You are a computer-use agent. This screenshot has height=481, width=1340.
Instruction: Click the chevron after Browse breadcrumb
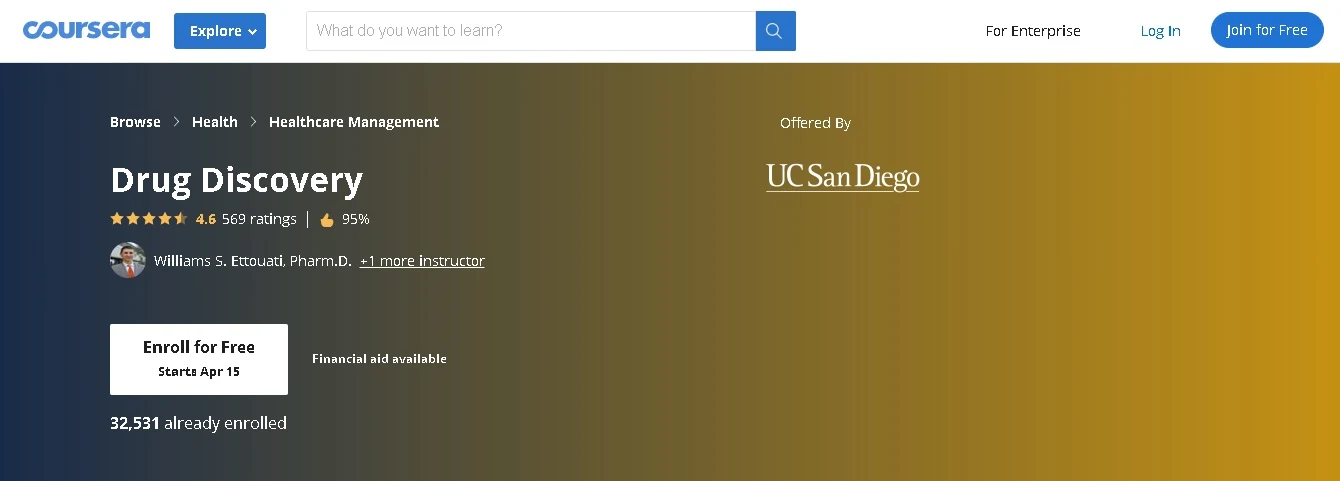pyautogui.click(x=177, y=122)
